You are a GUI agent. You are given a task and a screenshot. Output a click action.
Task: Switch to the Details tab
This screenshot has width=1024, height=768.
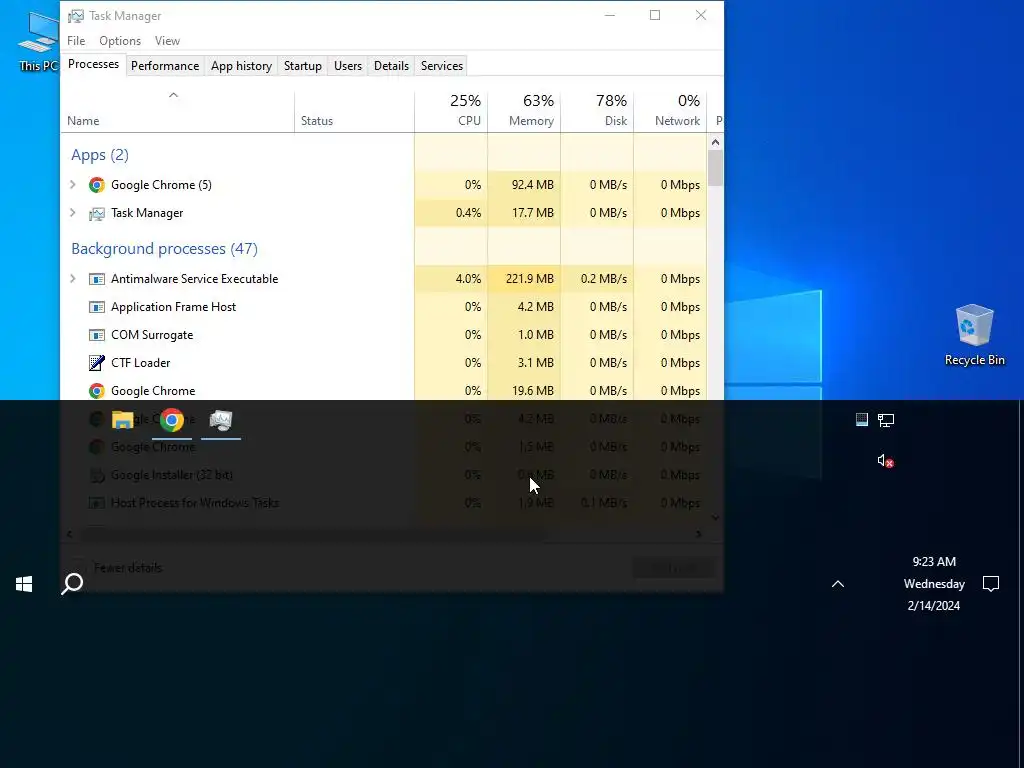[391, 66]
